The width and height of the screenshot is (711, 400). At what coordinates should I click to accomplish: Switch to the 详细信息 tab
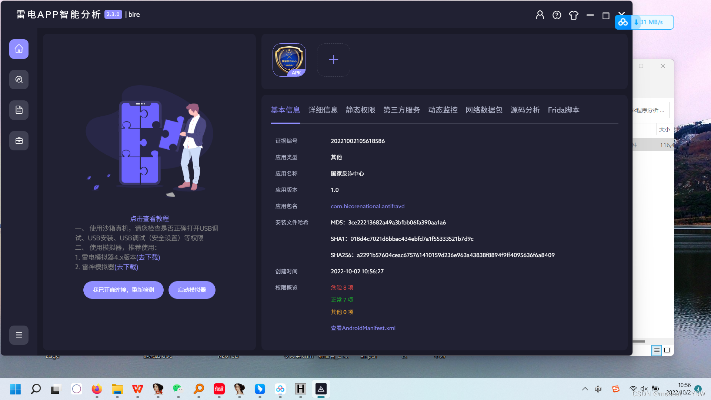pos(323,109)
